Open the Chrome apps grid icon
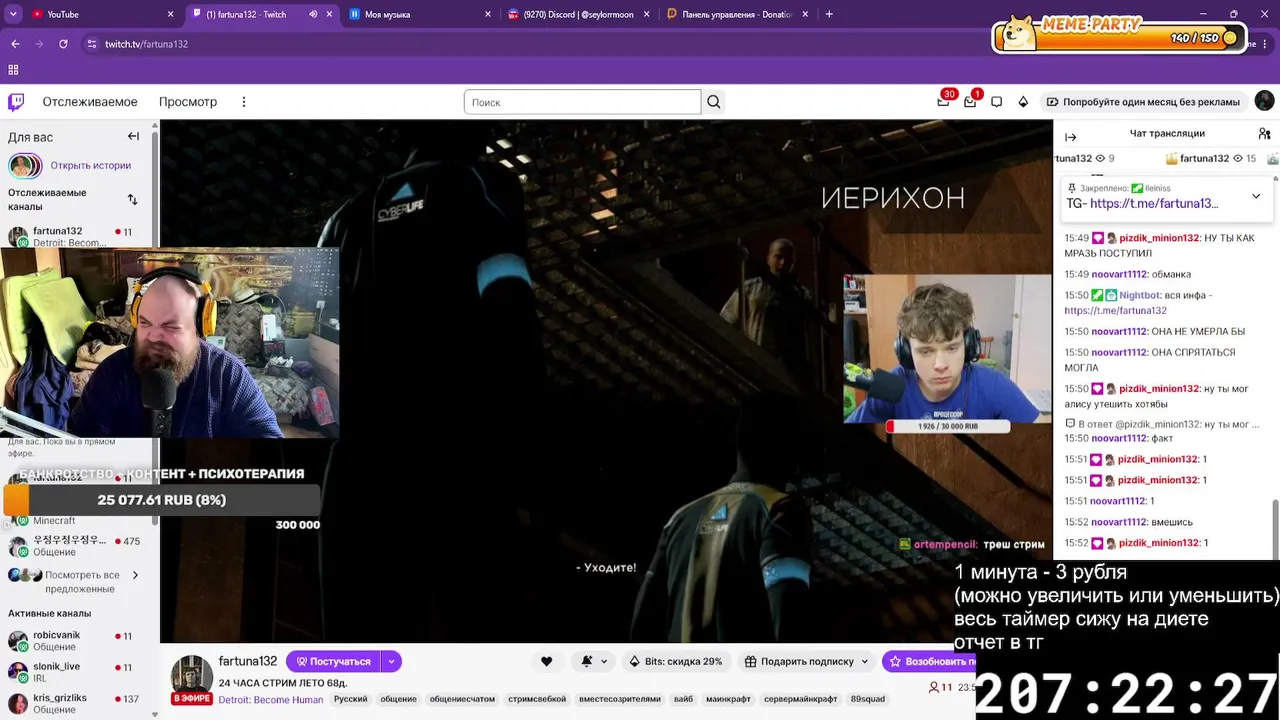The height and width of the screenshot is (720, 1280). (x=14, y=70)
